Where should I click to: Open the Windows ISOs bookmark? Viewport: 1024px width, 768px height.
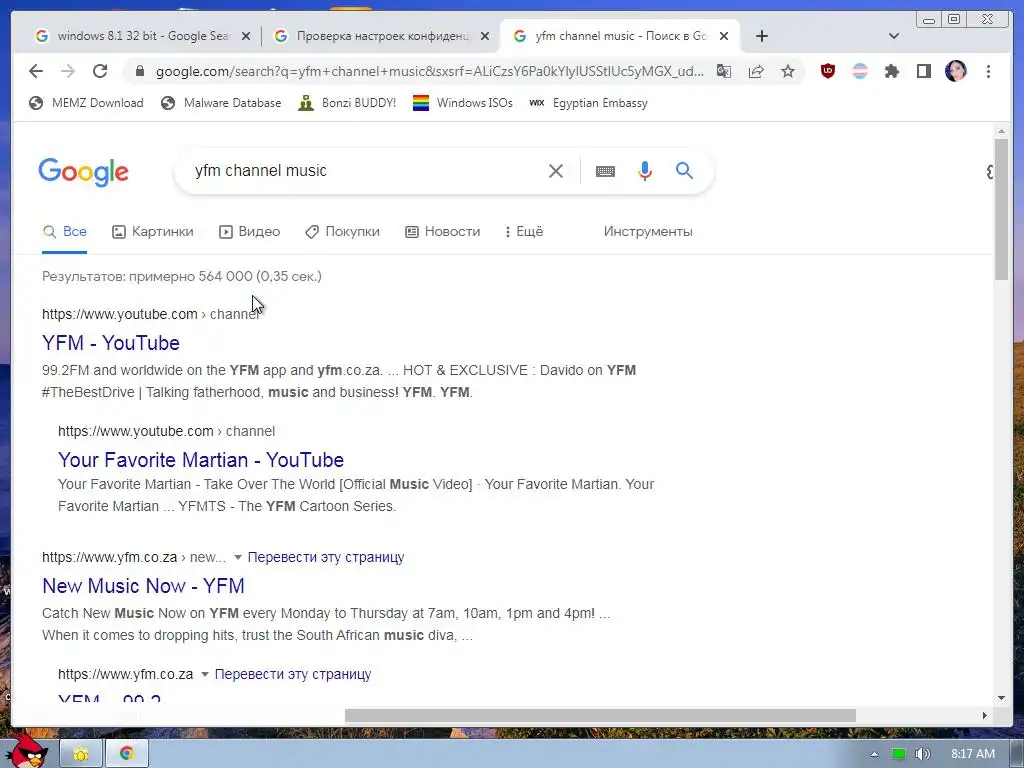pos(462,103)
